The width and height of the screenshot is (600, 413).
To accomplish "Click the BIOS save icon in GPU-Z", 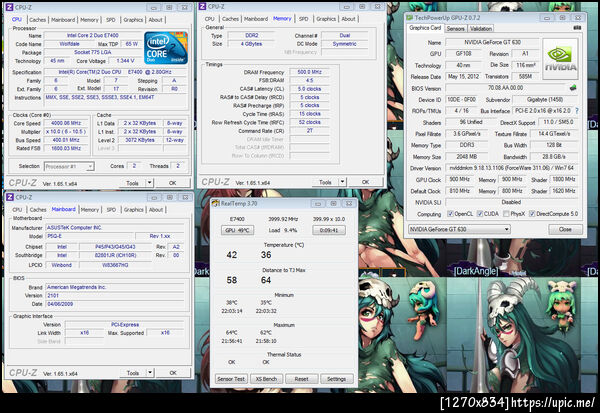I will [573, 88].
